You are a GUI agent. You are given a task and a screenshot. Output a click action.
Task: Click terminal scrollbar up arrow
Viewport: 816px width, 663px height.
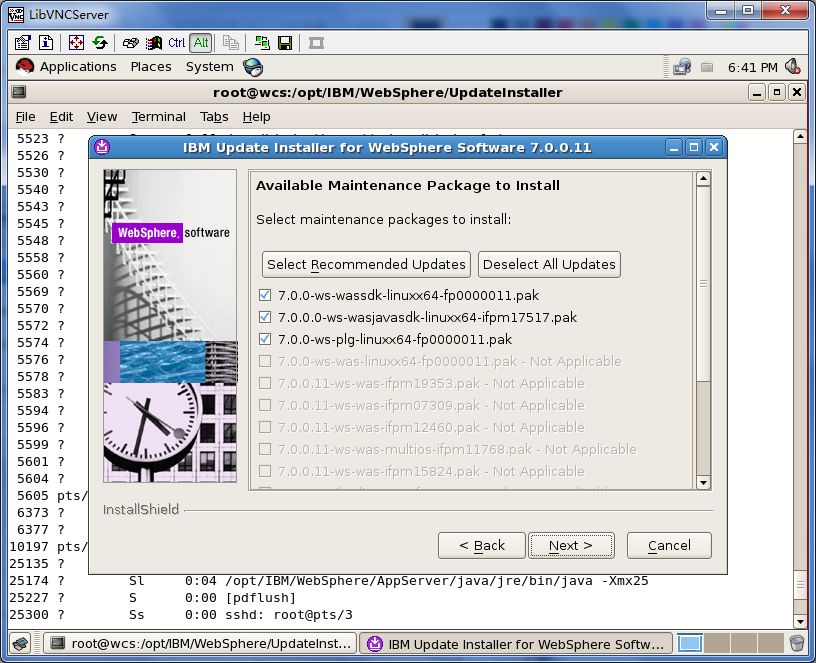tap(800, 137)
